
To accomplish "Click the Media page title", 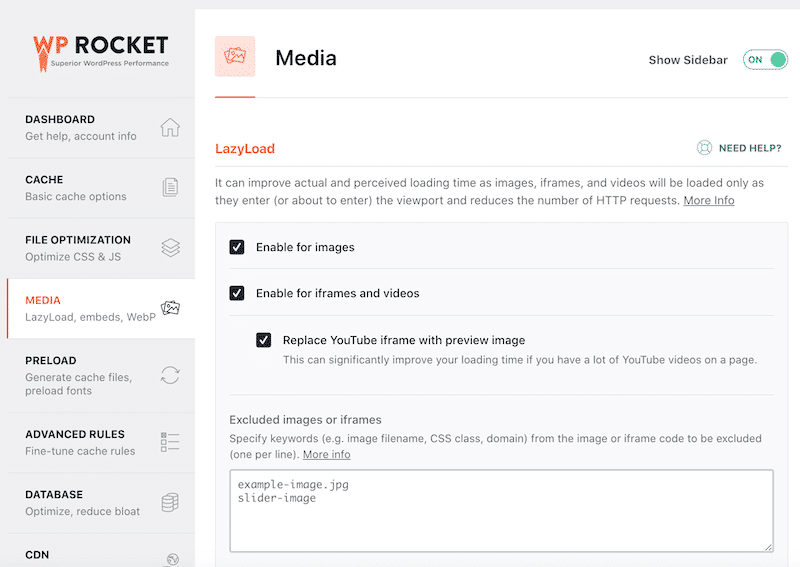I will pos(306,58).
